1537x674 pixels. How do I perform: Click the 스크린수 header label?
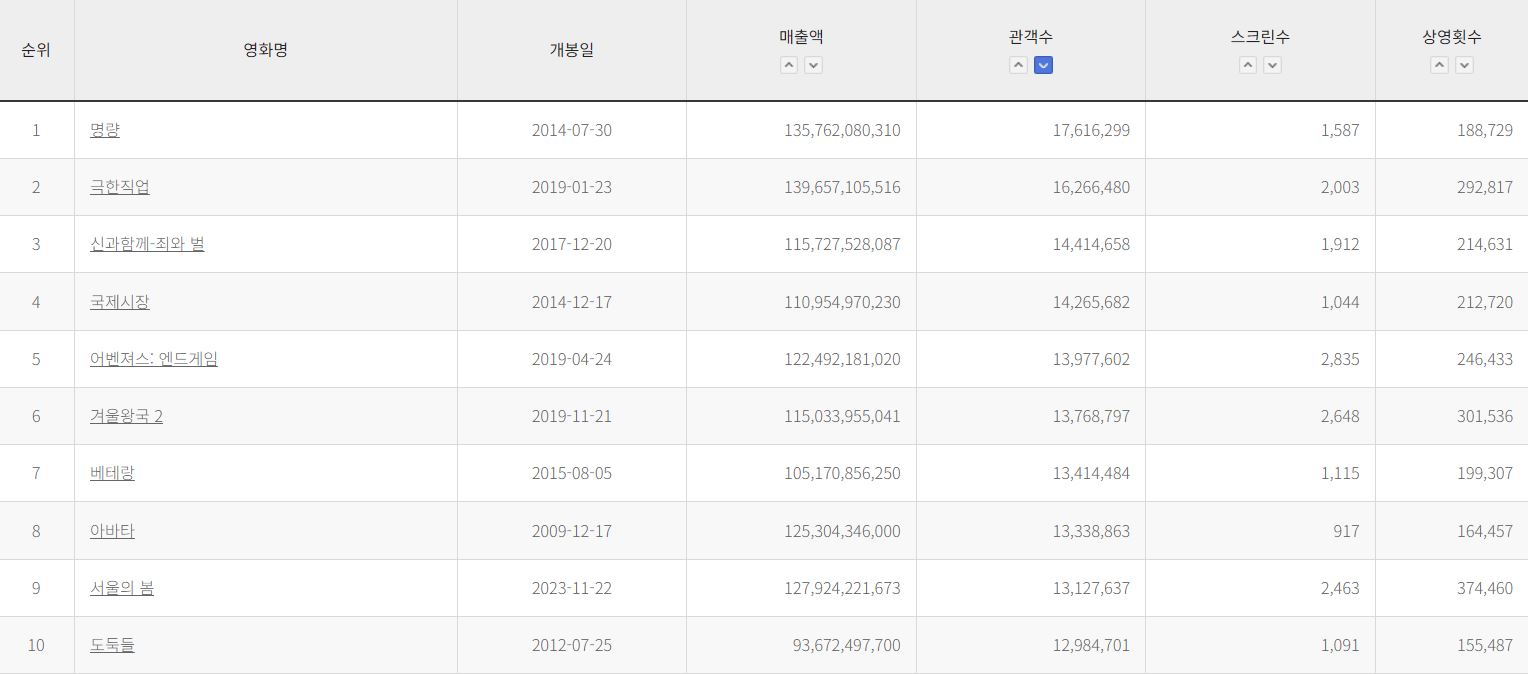(x=1260, y=37)
